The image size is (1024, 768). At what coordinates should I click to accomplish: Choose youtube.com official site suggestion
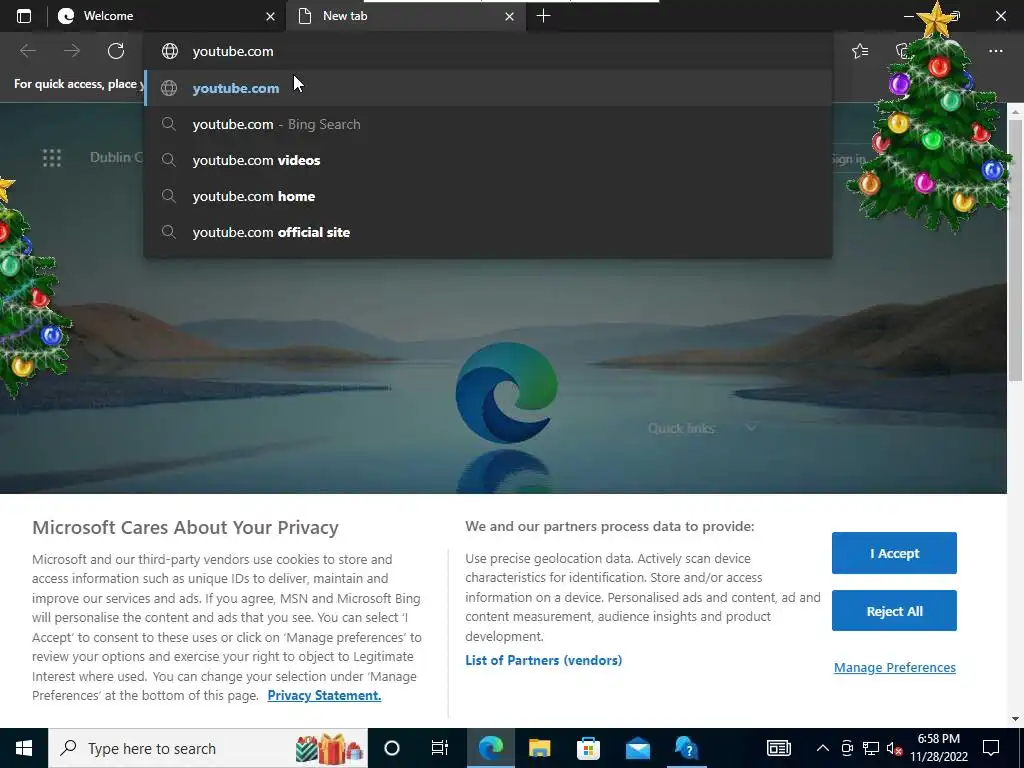pos(487,232)
